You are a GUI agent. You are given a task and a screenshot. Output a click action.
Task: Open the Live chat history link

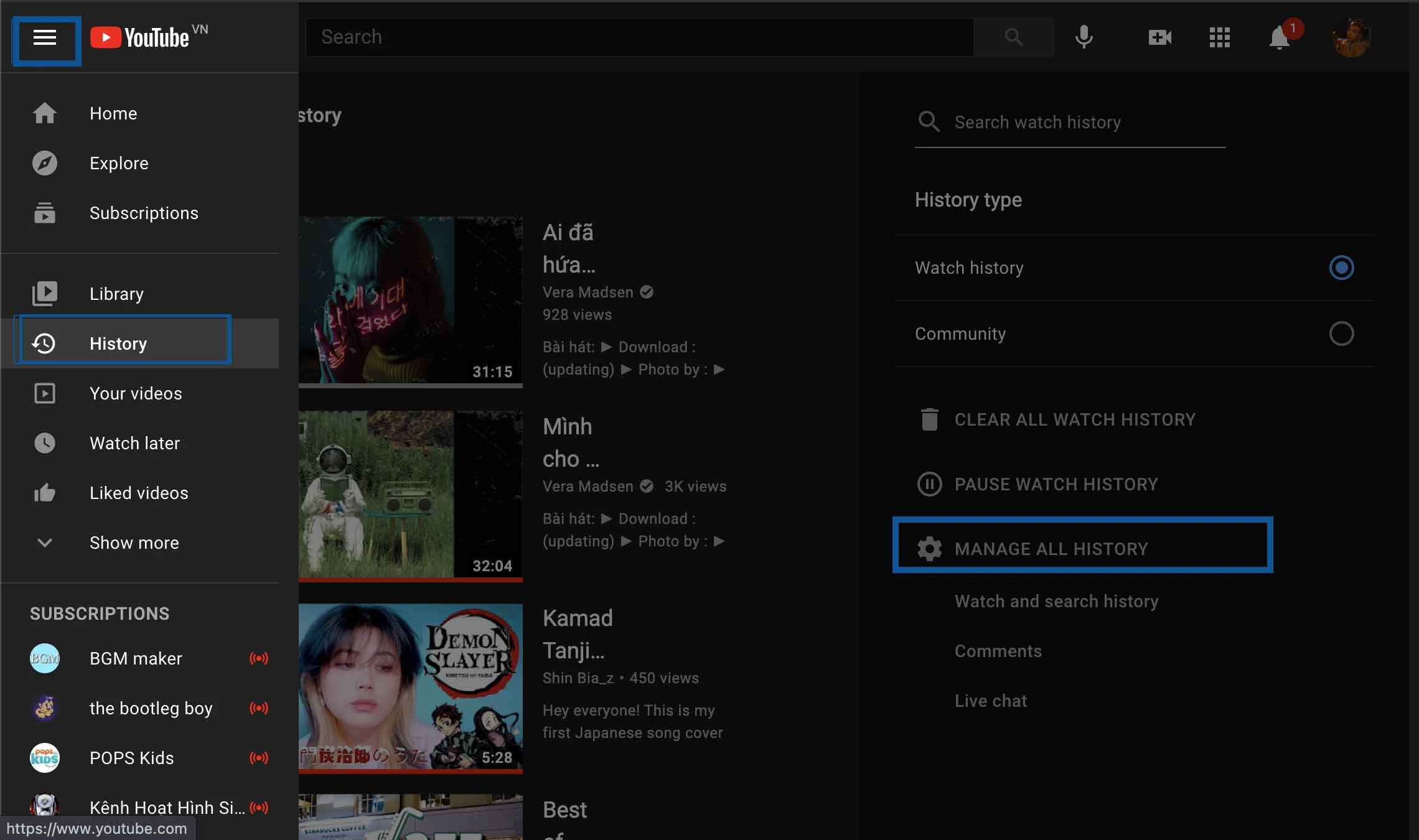tap(991, 701)
